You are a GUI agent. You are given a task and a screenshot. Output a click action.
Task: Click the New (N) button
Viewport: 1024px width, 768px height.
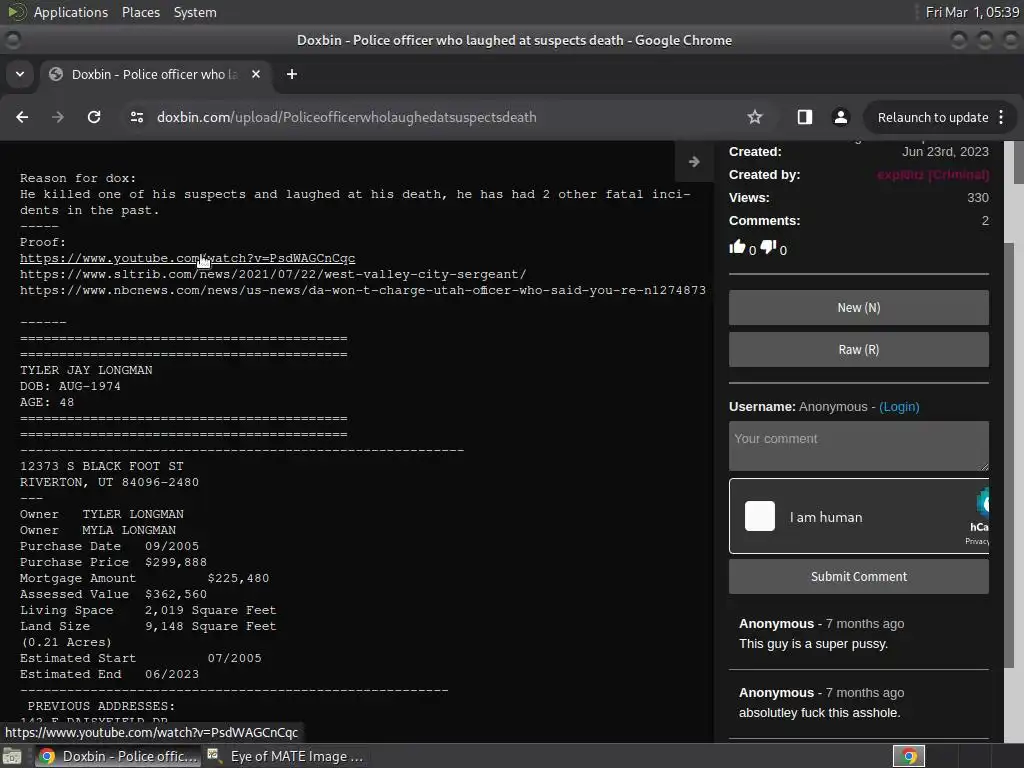(859, 308)
